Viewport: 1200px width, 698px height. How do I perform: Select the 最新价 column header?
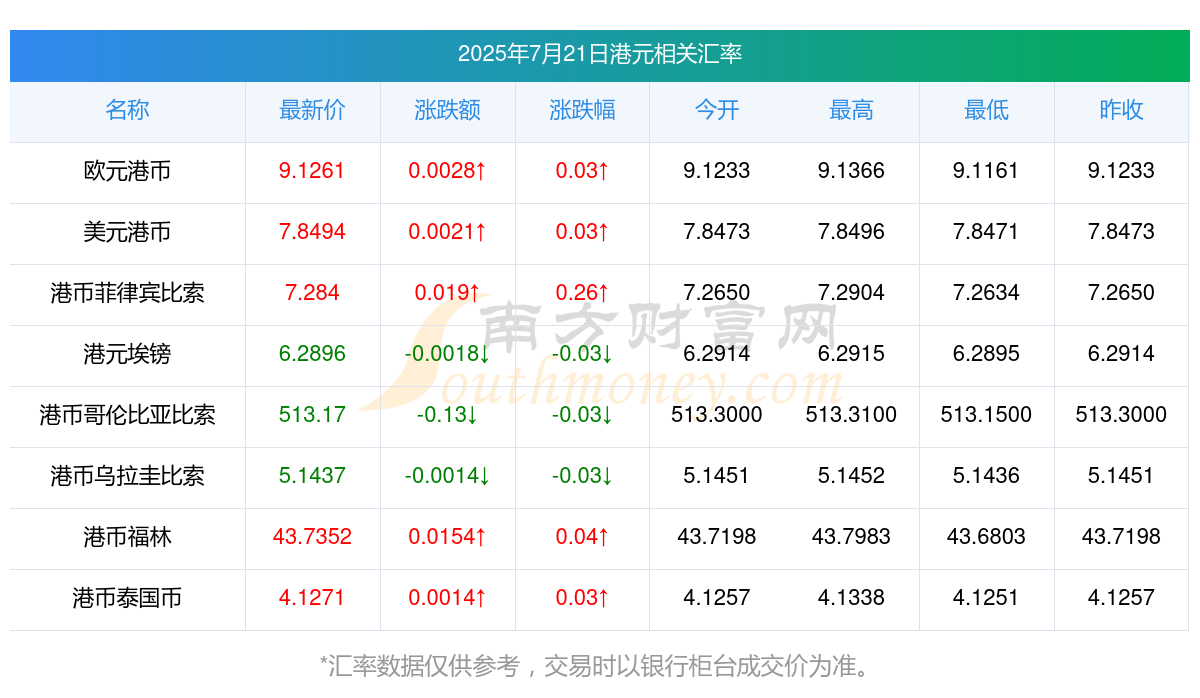point(312,110)
